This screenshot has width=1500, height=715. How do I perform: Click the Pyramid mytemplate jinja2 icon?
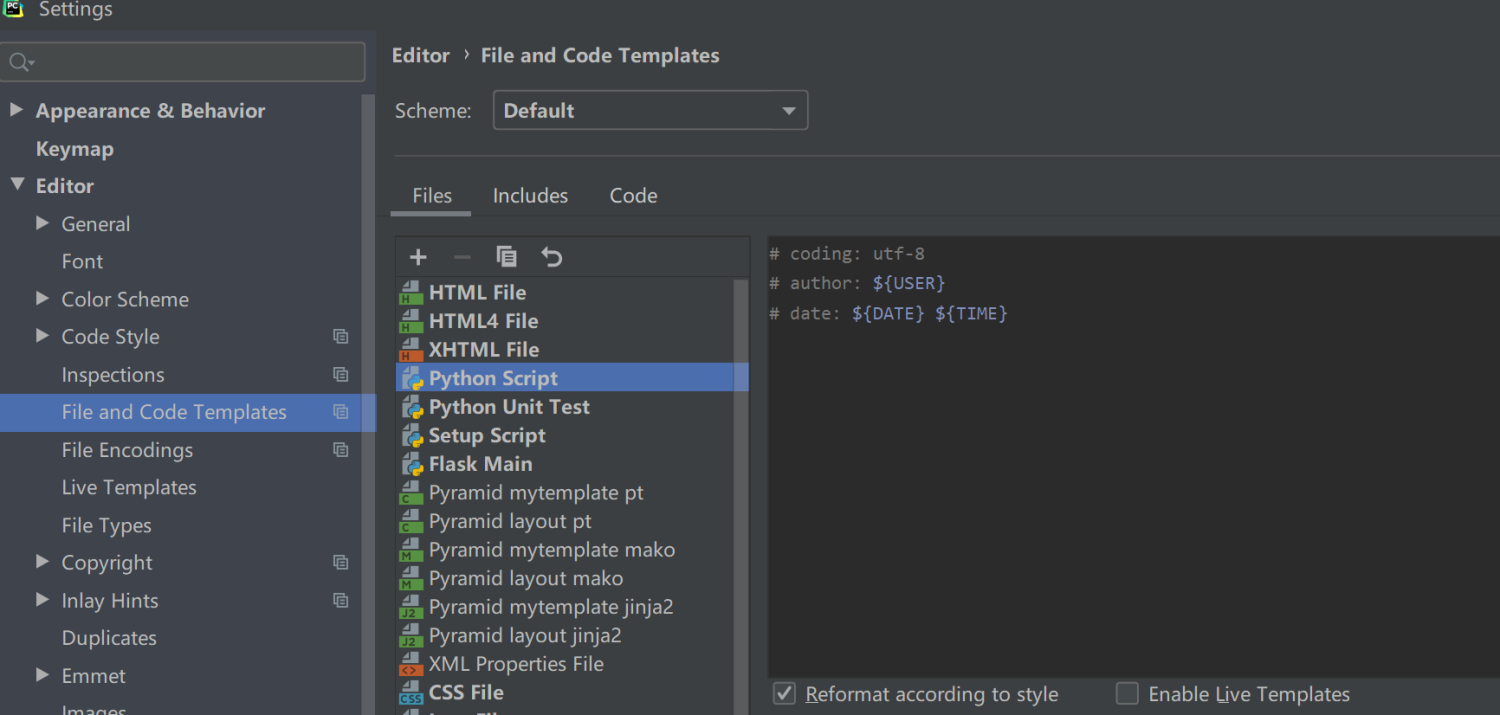click(x=411, y=607)
